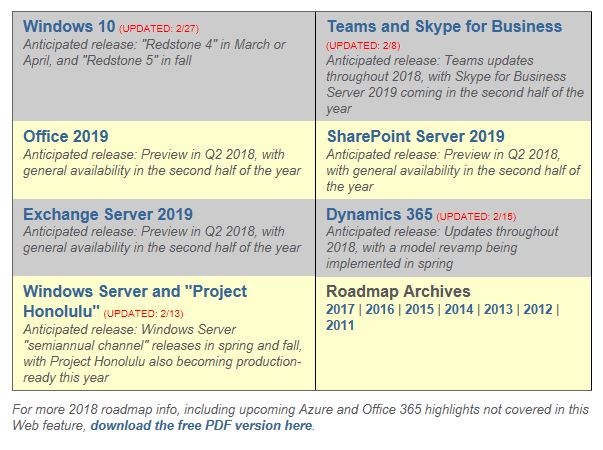Click the red "UPDATED: 2/15" label
Screen dimensions: 603x450
tap(475, 216)
